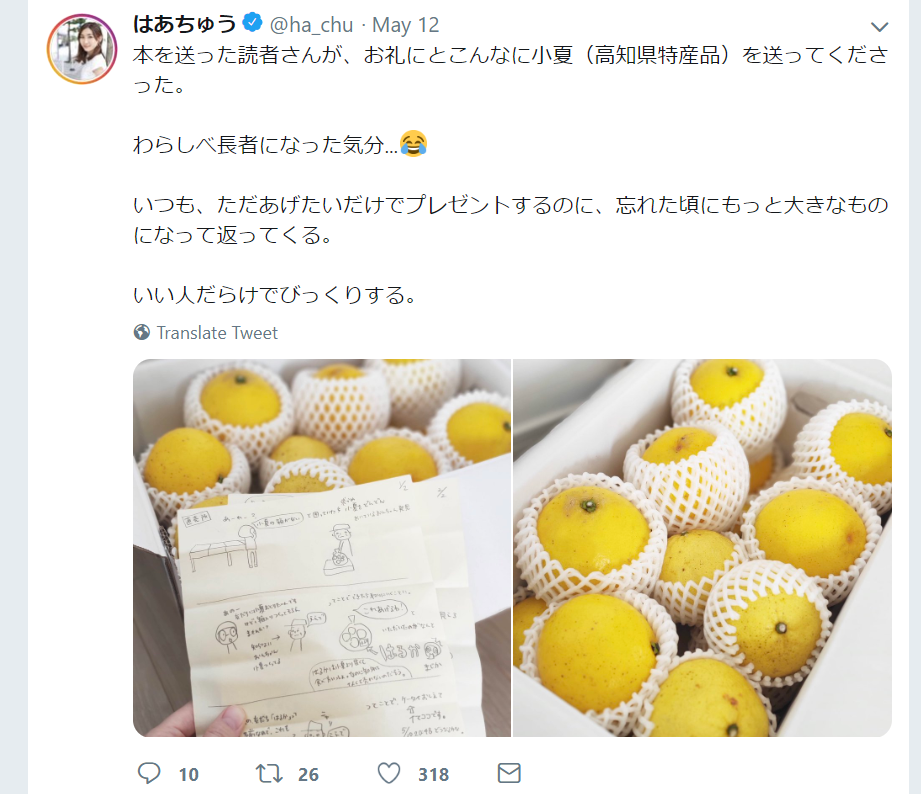Viewport: 921px width, 794px height.
Task: Send tweet via the envelope message icon
Action: tap(509, 773)
